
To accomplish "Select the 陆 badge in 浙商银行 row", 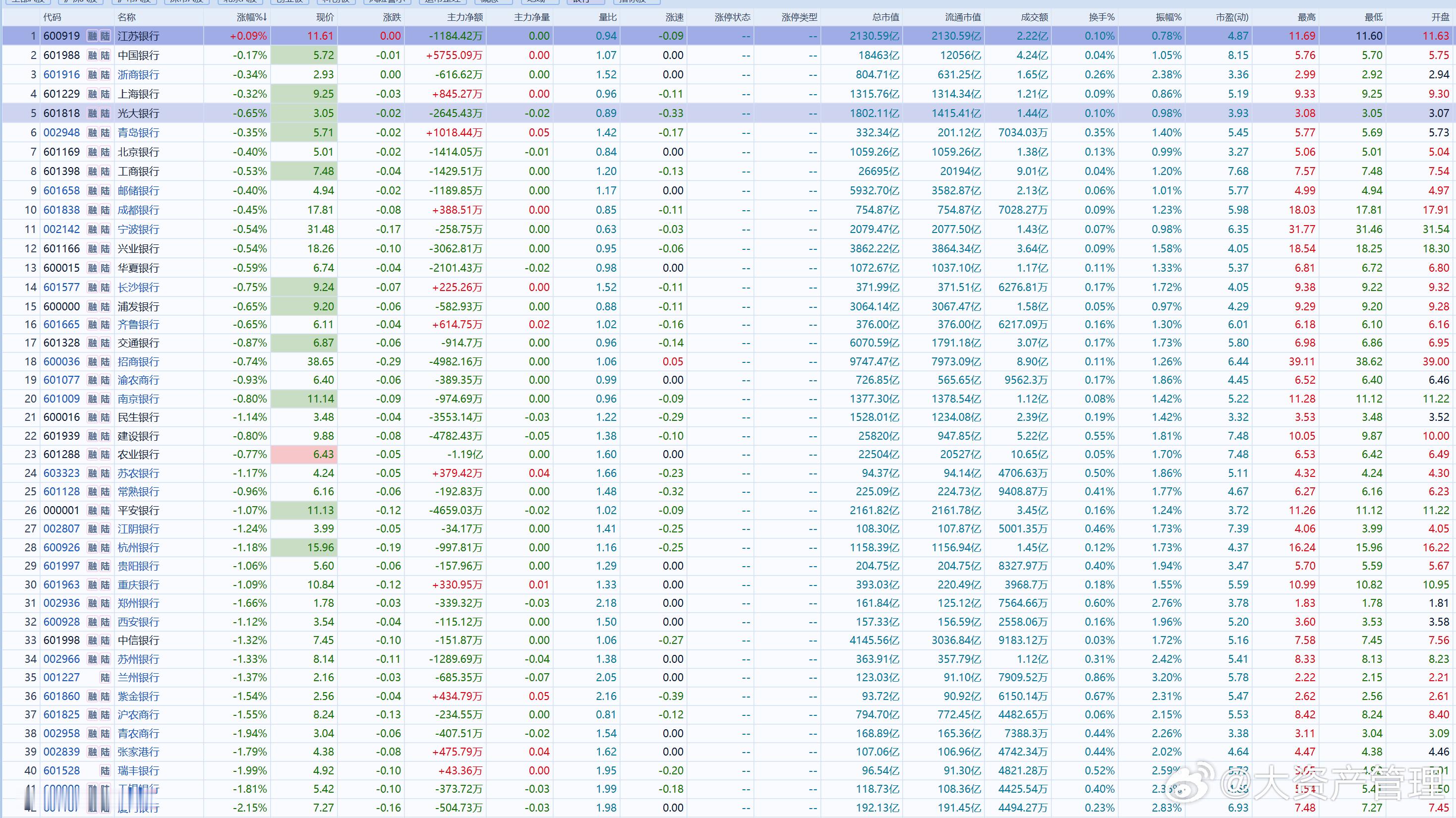I will [x=105, y=75].
